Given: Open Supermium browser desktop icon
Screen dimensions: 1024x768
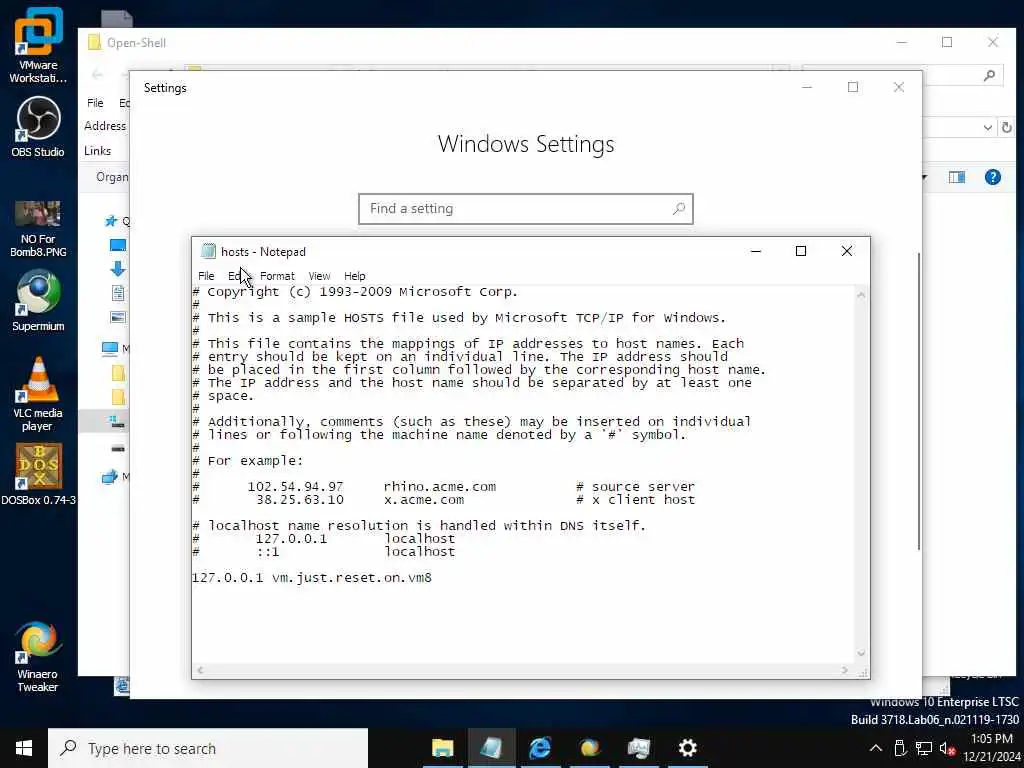Looking at the screenshot, I should coord(38,301).
